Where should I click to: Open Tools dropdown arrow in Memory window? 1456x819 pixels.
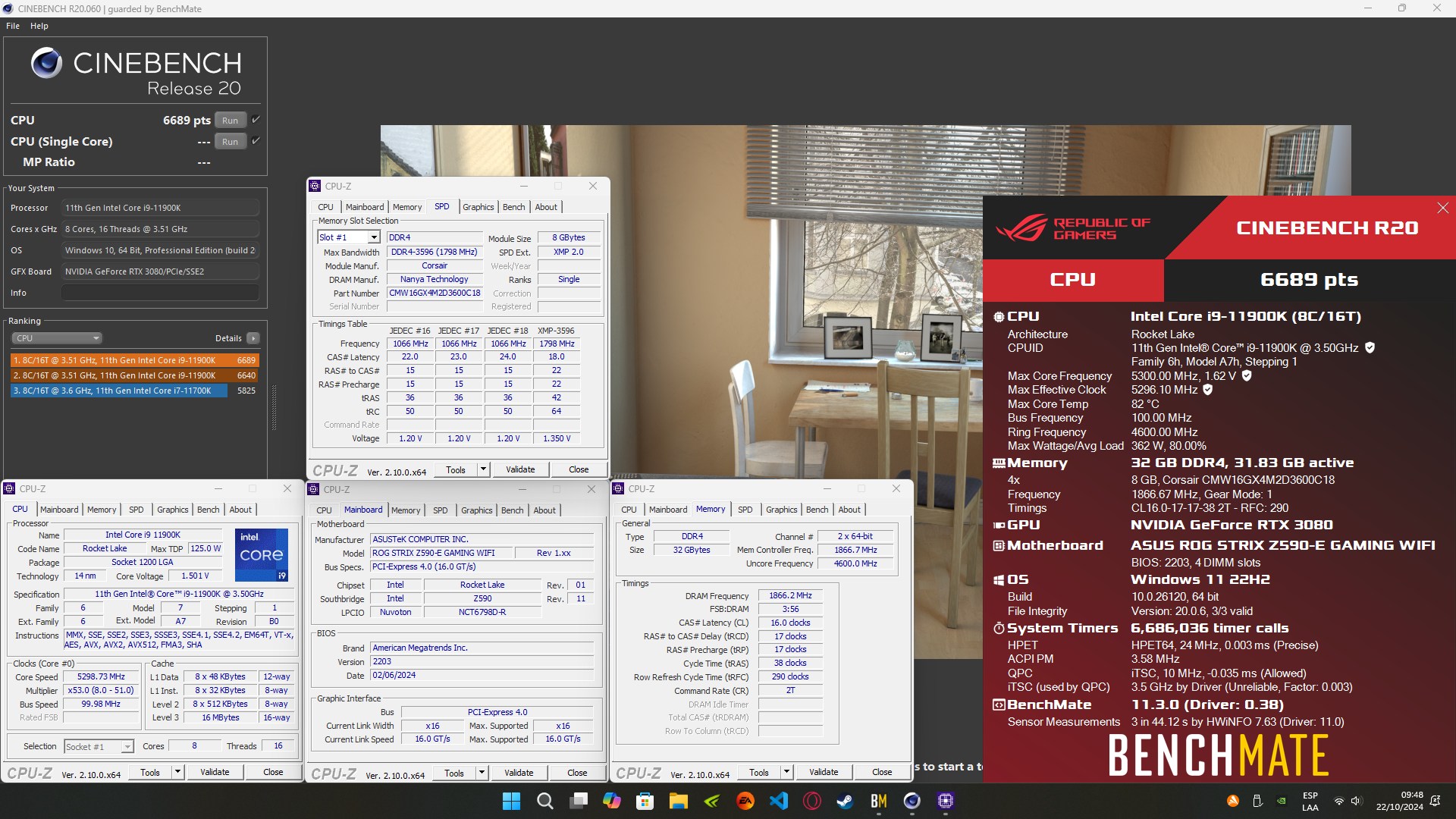[x=786, y=772]
